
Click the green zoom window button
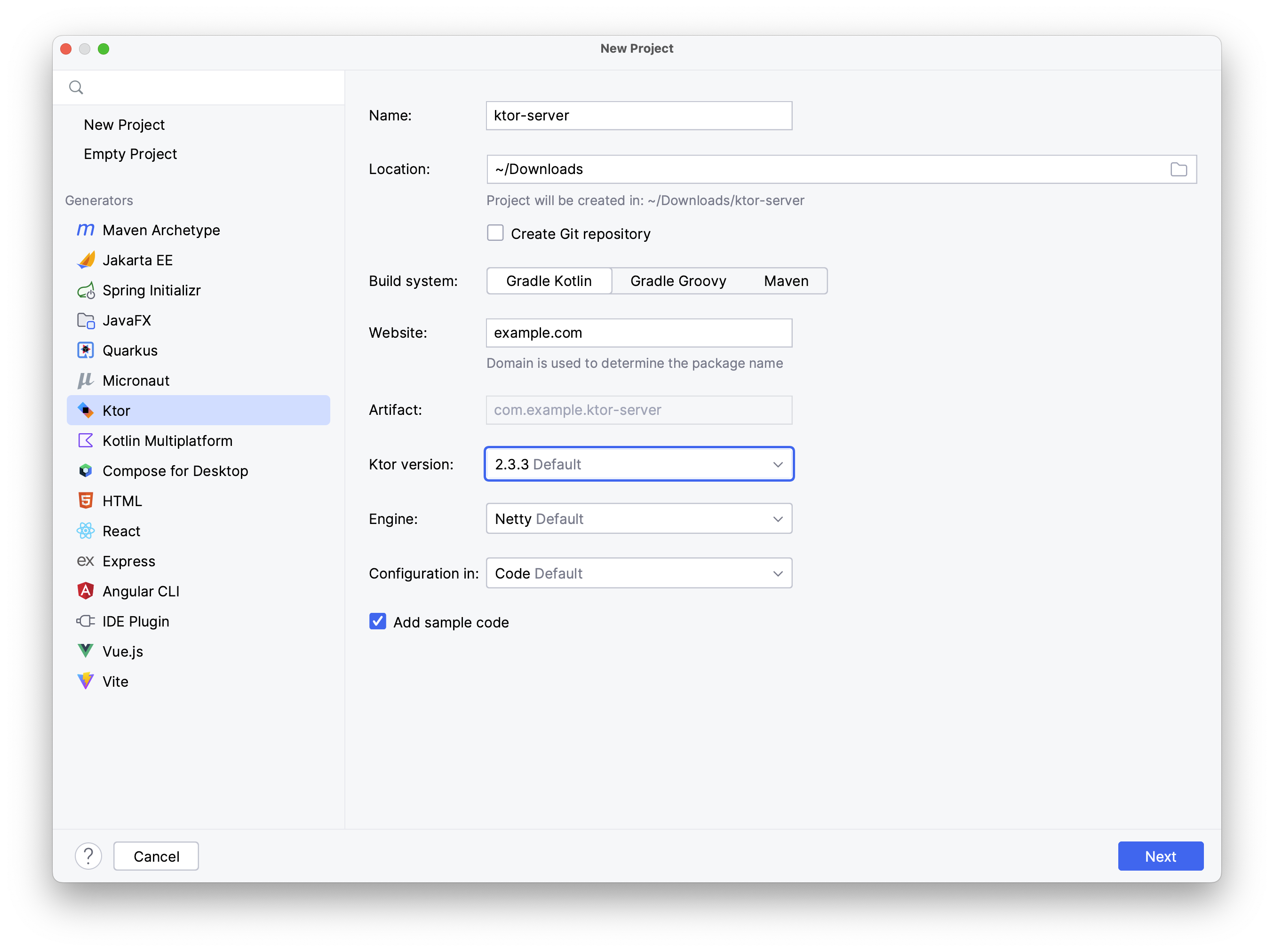pos(104,49)
